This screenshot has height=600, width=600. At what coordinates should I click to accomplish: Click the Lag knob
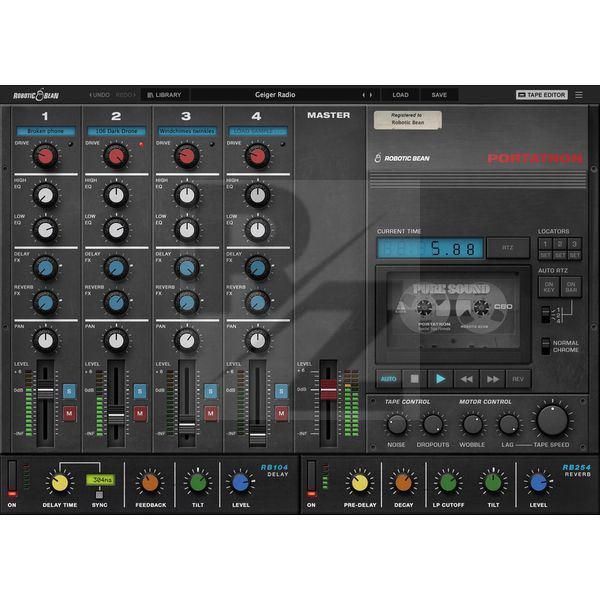(509, 424)
